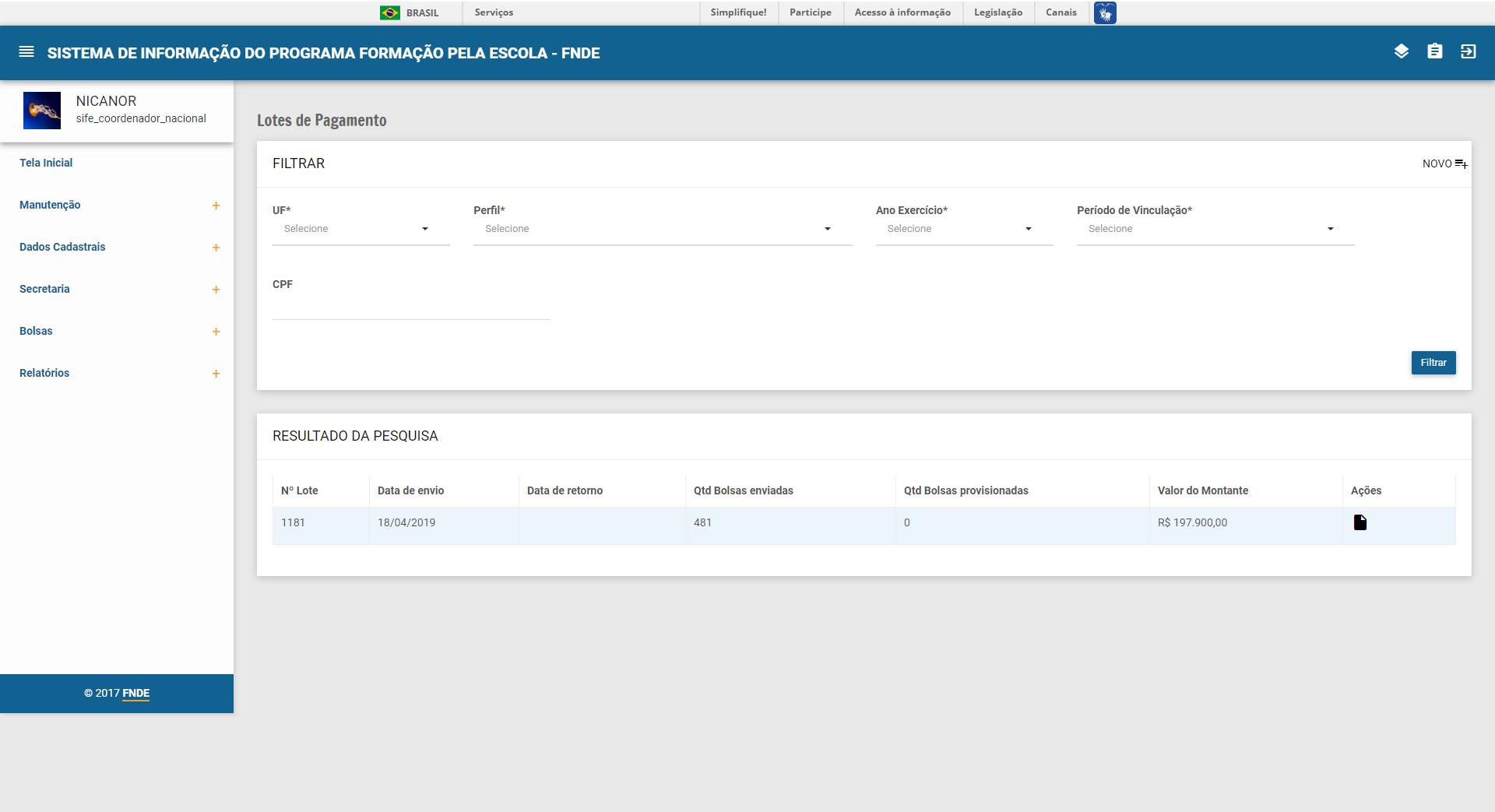This screenshot has height=812, width=1495.
Task: Expand the Relatórios sidebar section
Action: point(216,374)
